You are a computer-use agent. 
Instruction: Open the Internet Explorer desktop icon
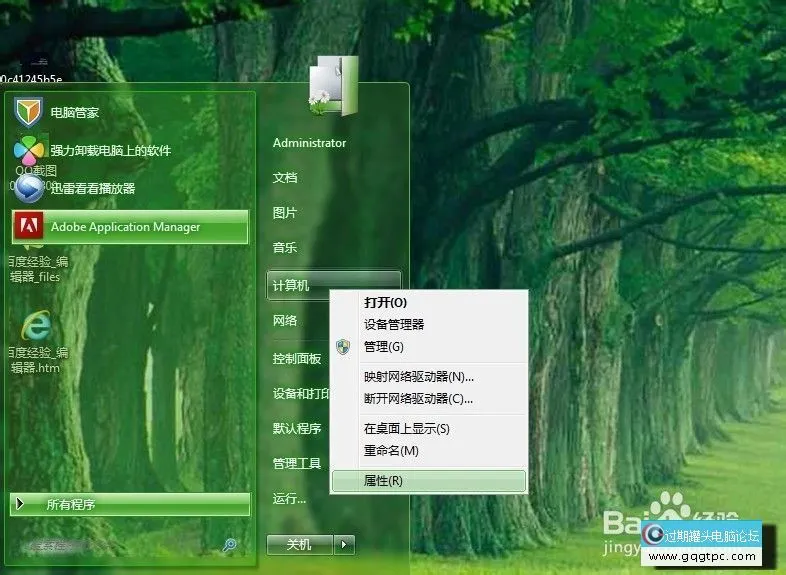[36, 326]
